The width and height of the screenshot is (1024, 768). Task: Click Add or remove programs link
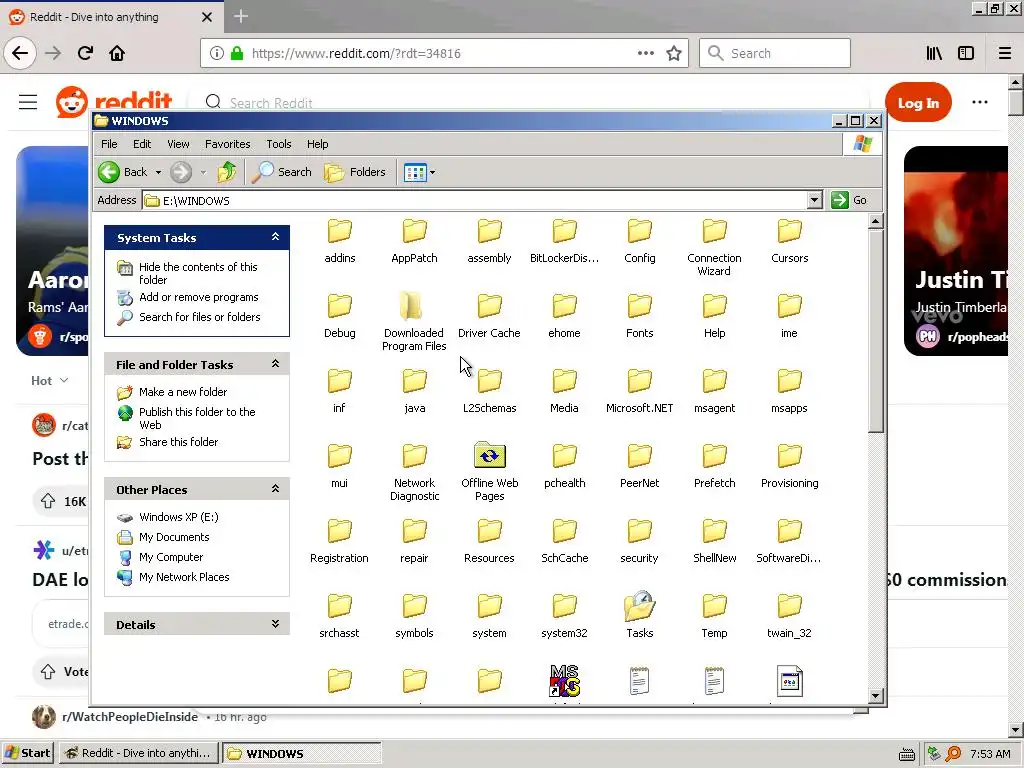199,297
